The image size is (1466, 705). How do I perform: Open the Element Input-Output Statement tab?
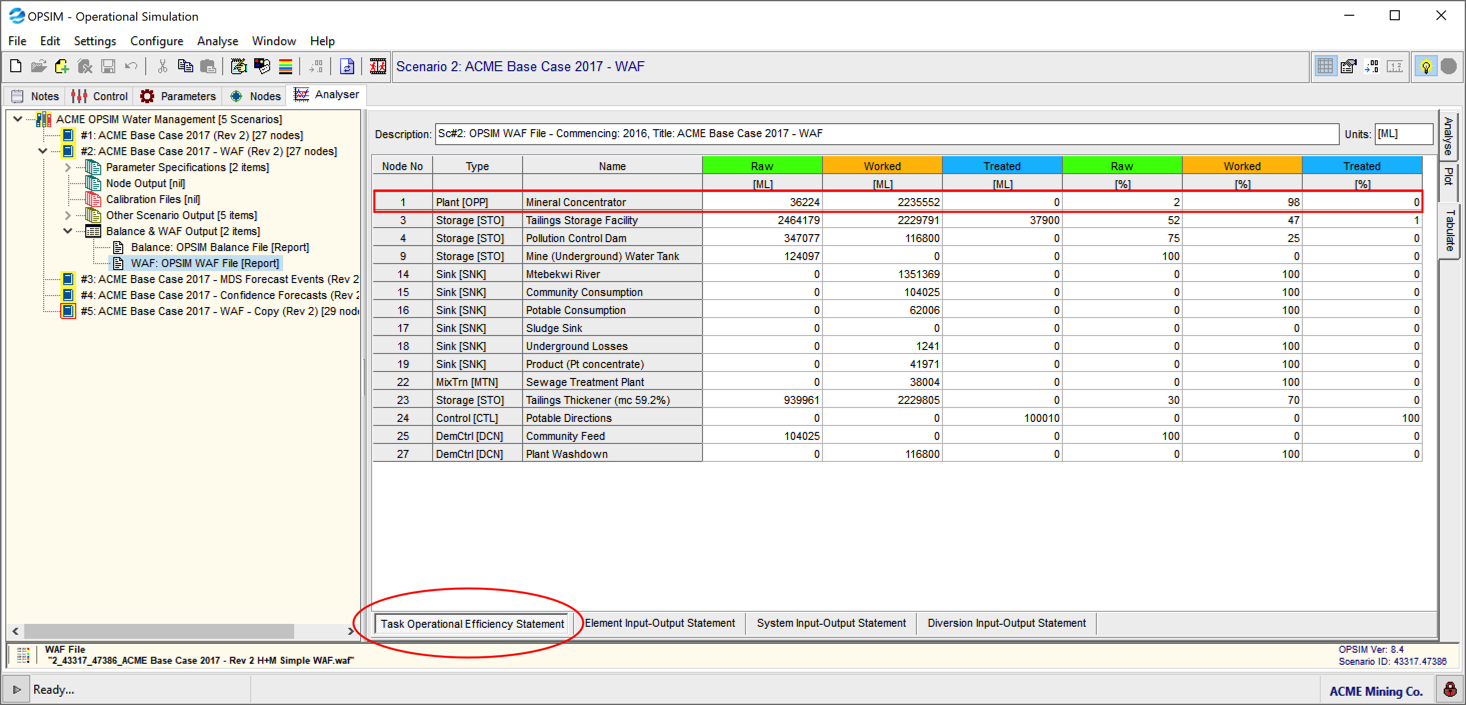point(660,623)
